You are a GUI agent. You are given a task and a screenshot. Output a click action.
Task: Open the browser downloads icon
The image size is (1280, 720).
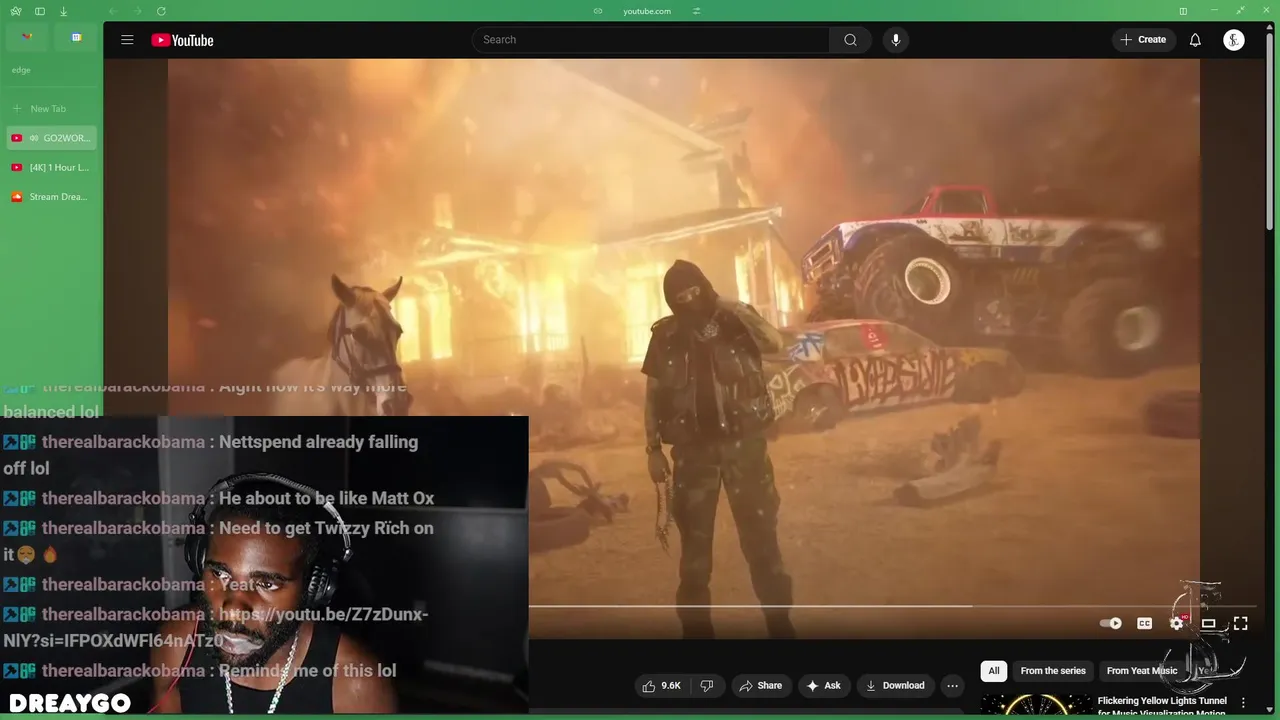coord(63,11)
